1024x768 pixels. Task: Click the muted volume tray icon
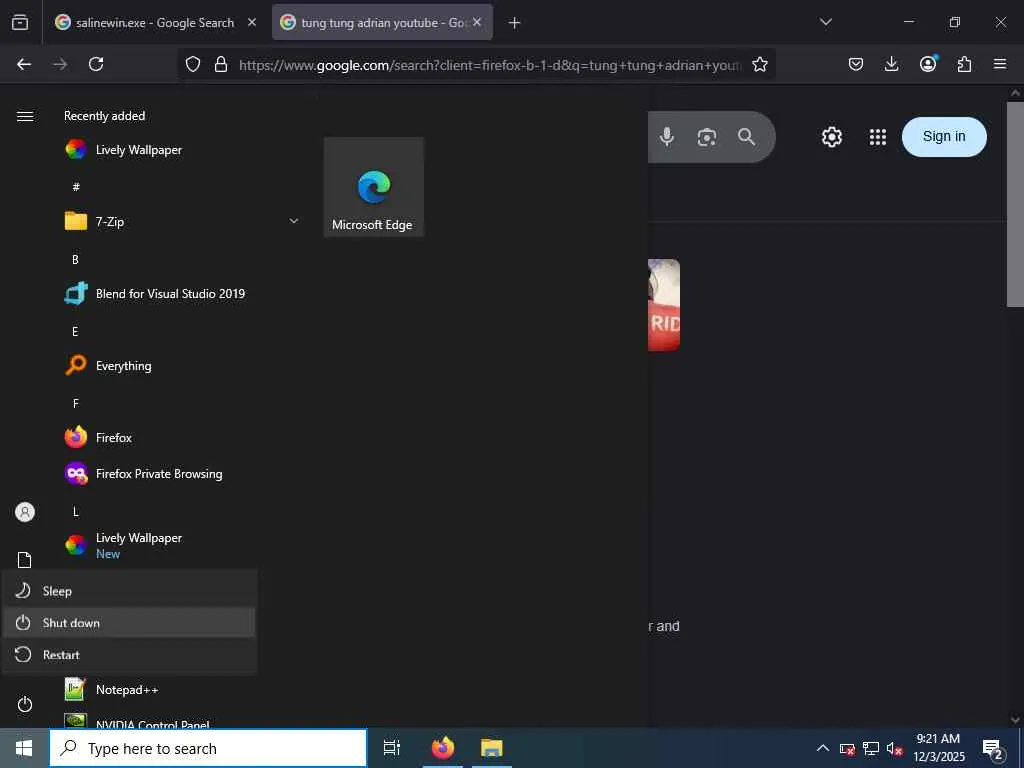895,749
